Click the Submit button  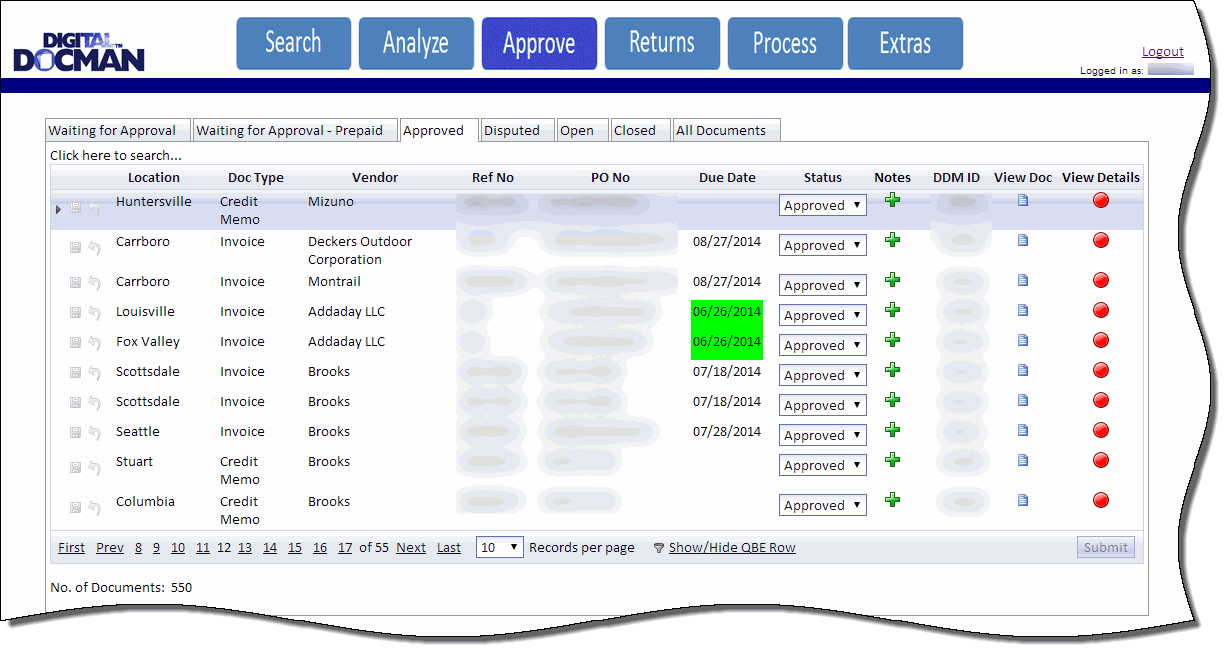pyautogui.click(x=1106, y=547)
